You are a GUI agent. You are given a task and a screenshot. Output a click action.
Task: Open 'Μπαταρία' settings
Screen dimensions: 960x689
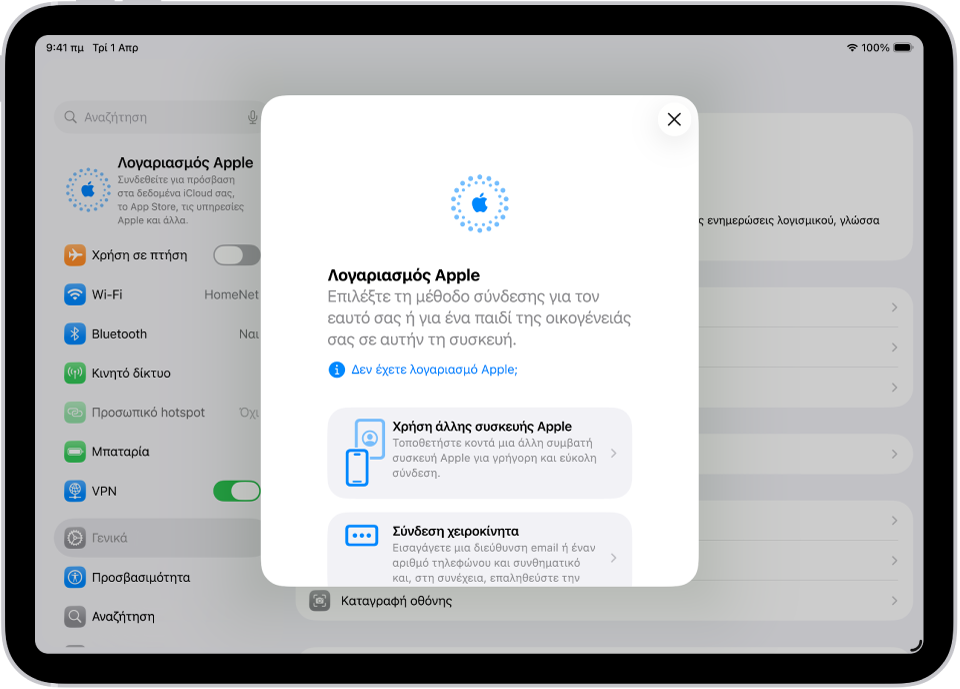point(160,451)
